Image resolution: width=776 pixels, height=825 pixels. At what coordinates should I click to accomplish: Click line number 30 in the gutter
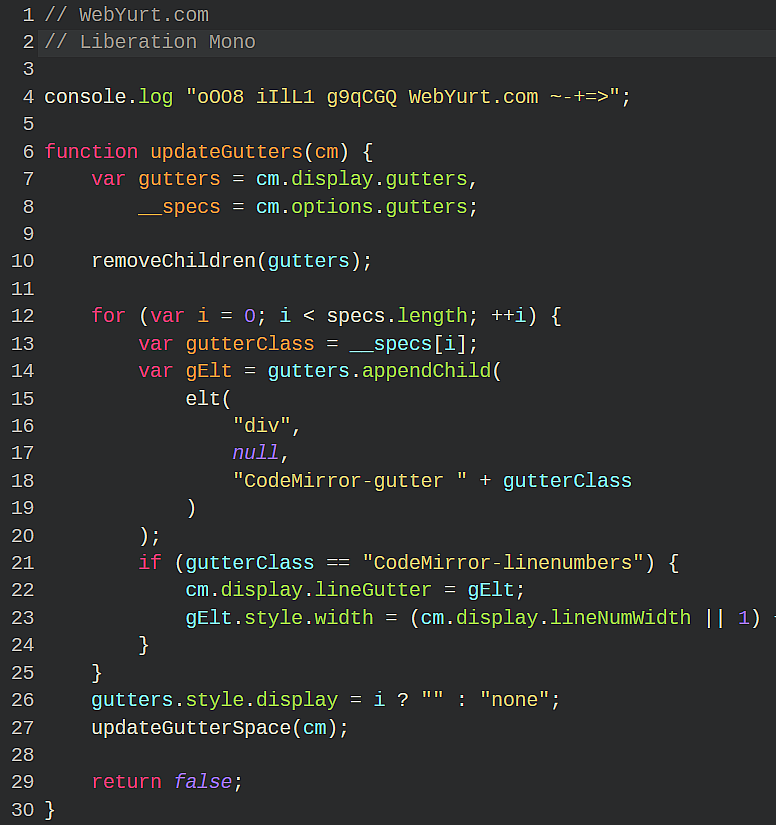click(x=23, y=810)
